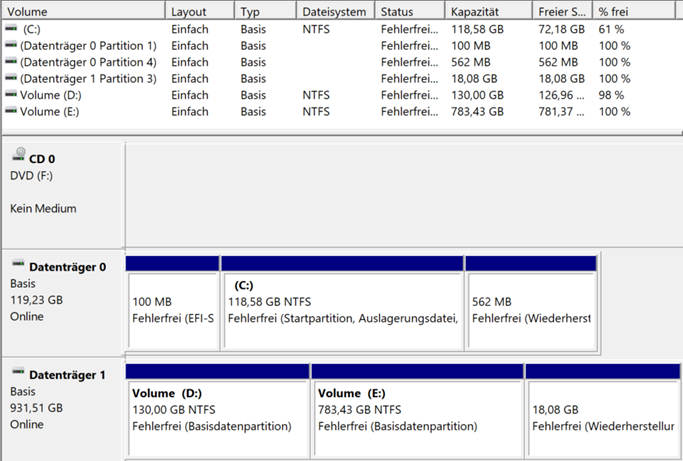Viewport: 683px width, 461px height.
Task: Click the 72,18 GB free space cell
Action: pyautogui.click(x=561, y=29)
